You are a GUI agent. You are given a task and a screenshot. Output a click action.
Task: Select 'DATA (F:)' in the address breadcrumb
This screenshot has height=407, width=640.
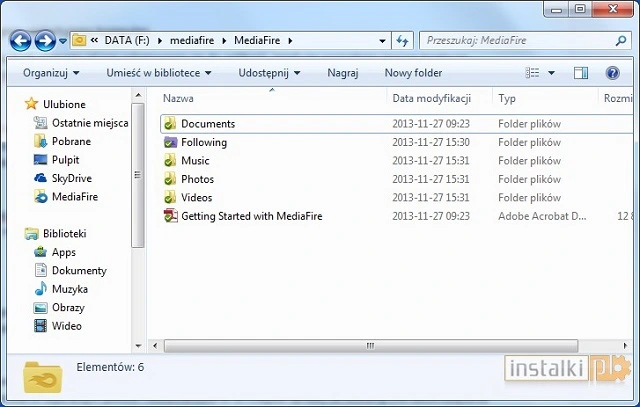[127, 40]
